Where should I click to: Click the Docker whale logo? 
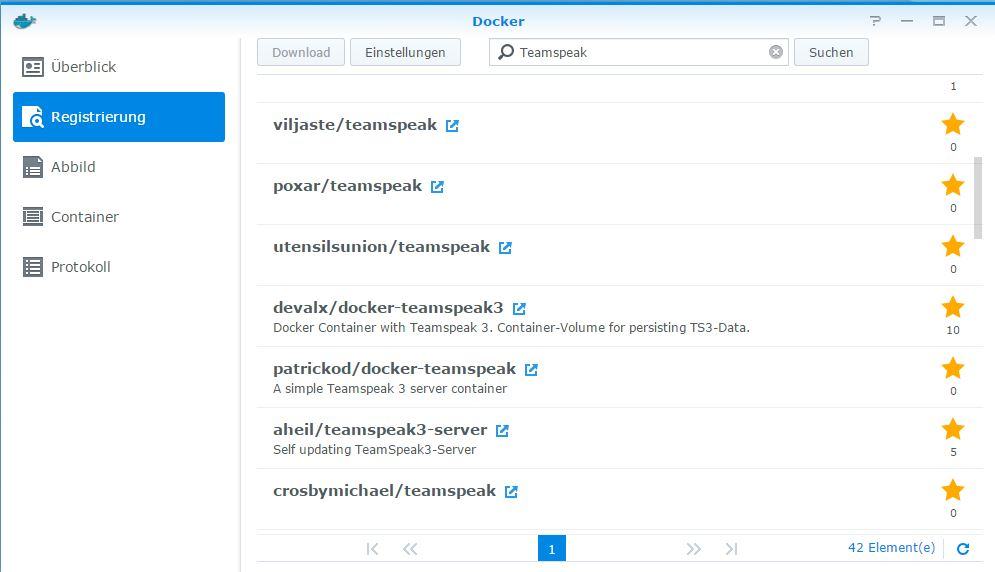coord(25,21)
